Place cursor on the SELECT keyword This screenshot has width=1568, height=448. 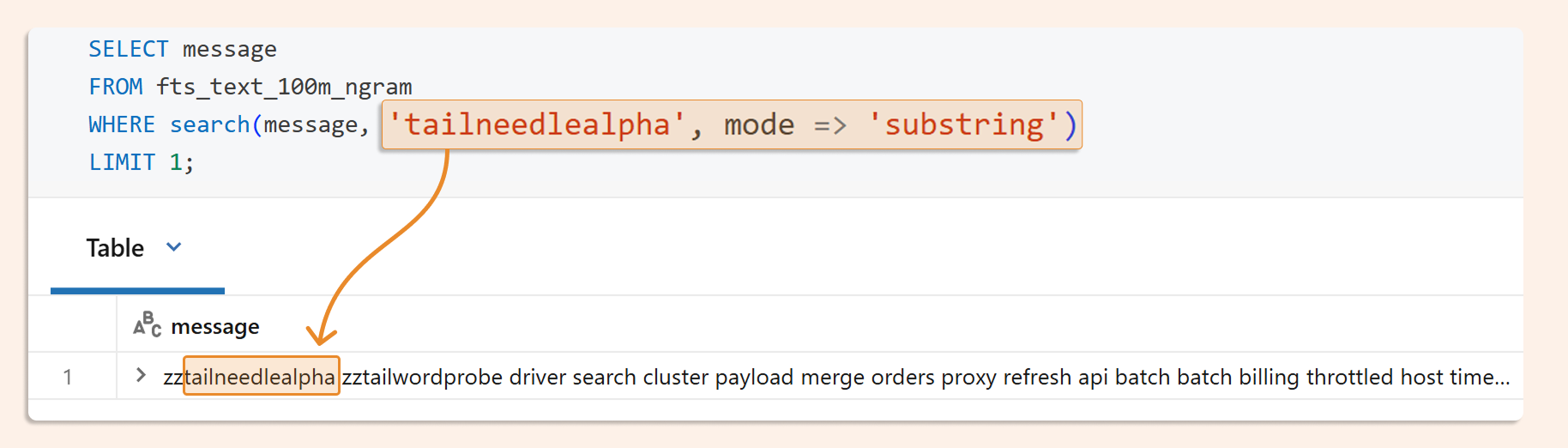tap(129, 49)
